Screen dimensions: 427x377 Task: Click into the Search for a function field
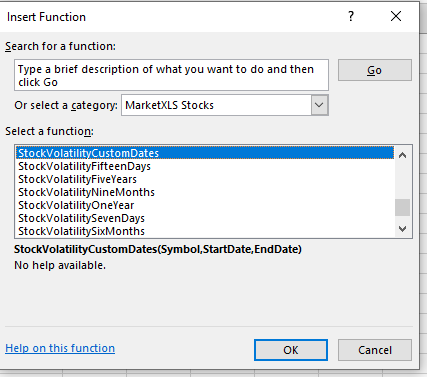click(x=171, y=75)
